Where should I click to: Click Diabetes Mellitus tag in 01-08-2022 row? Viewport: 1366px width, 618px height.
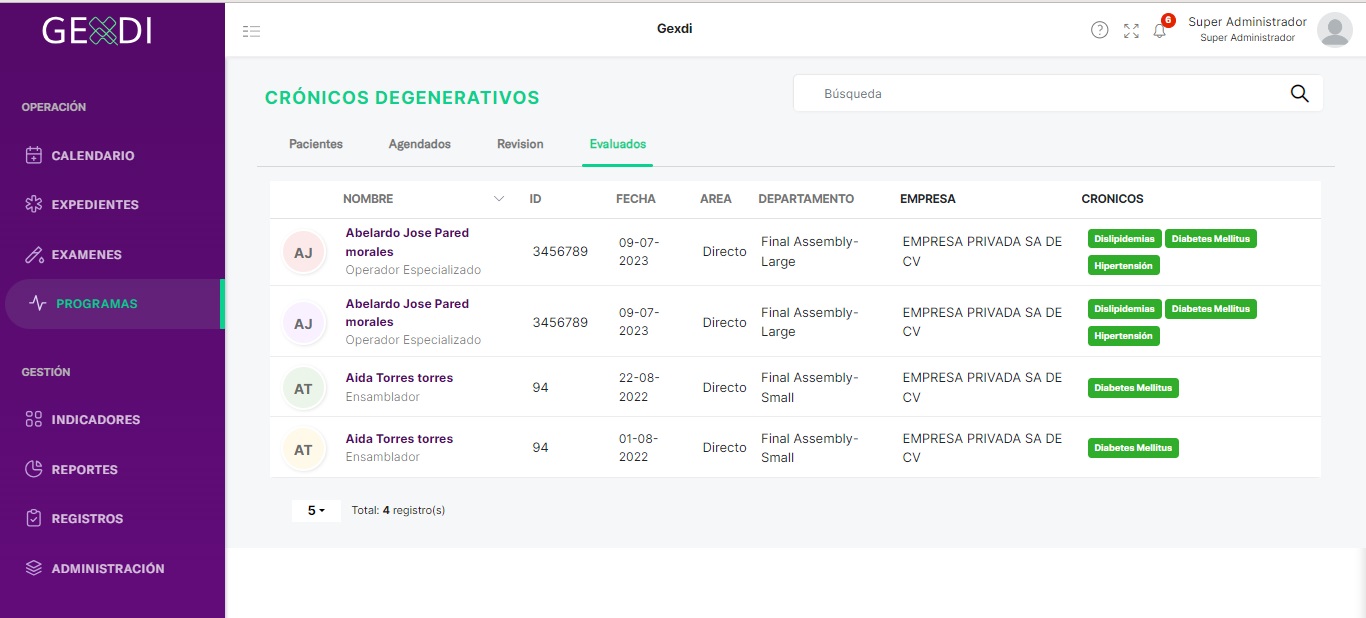coord(1133,448)
